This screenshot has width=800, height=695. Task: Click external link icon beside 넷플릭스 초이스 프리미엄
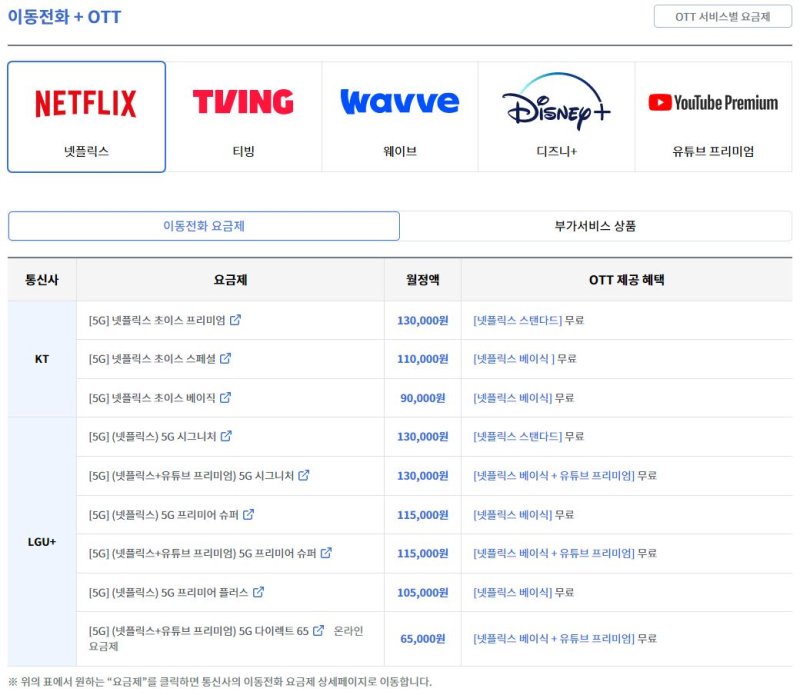click(235, 321)
